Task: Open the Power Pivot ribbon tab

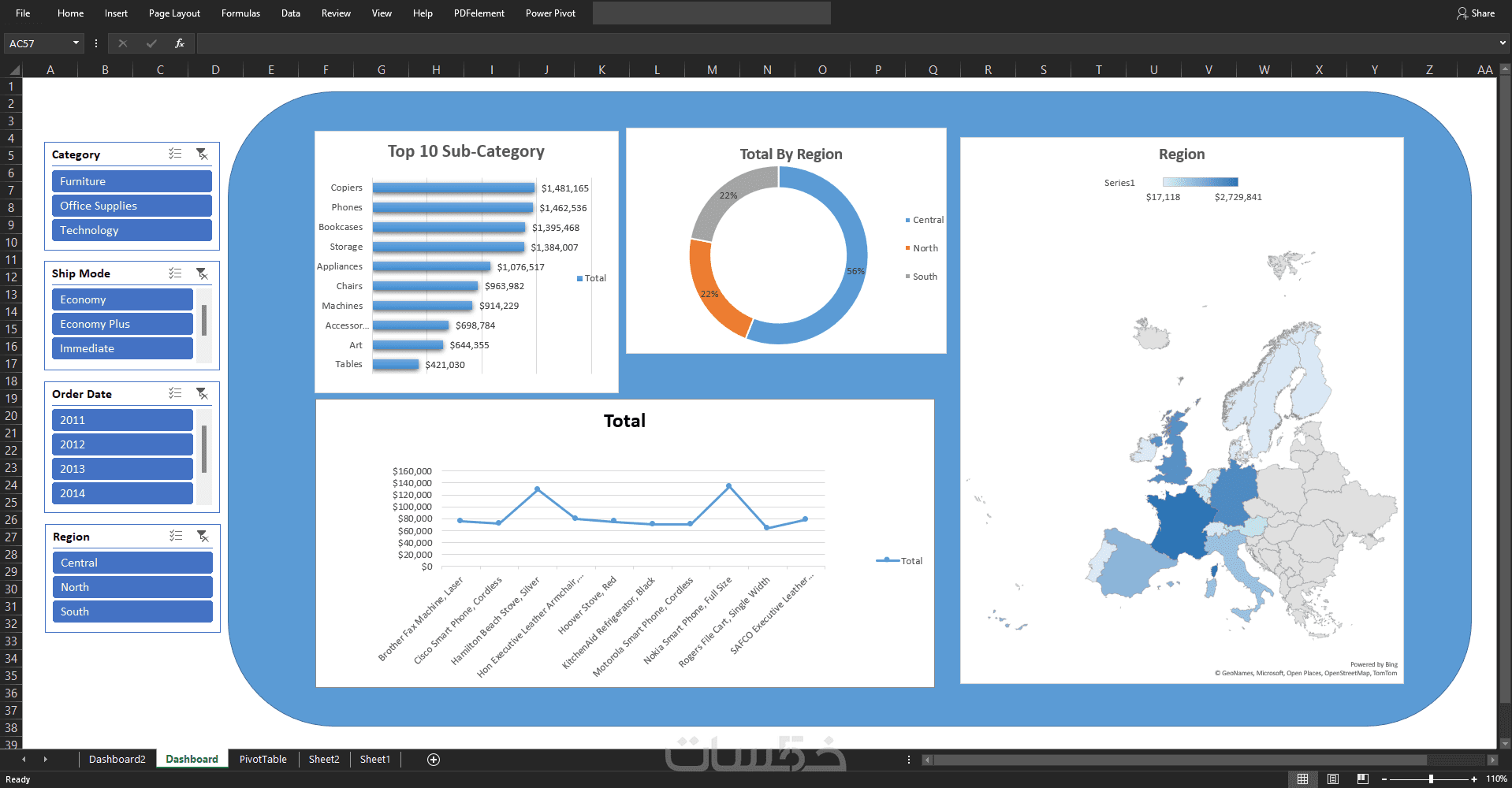Action: tap(550, 13)
